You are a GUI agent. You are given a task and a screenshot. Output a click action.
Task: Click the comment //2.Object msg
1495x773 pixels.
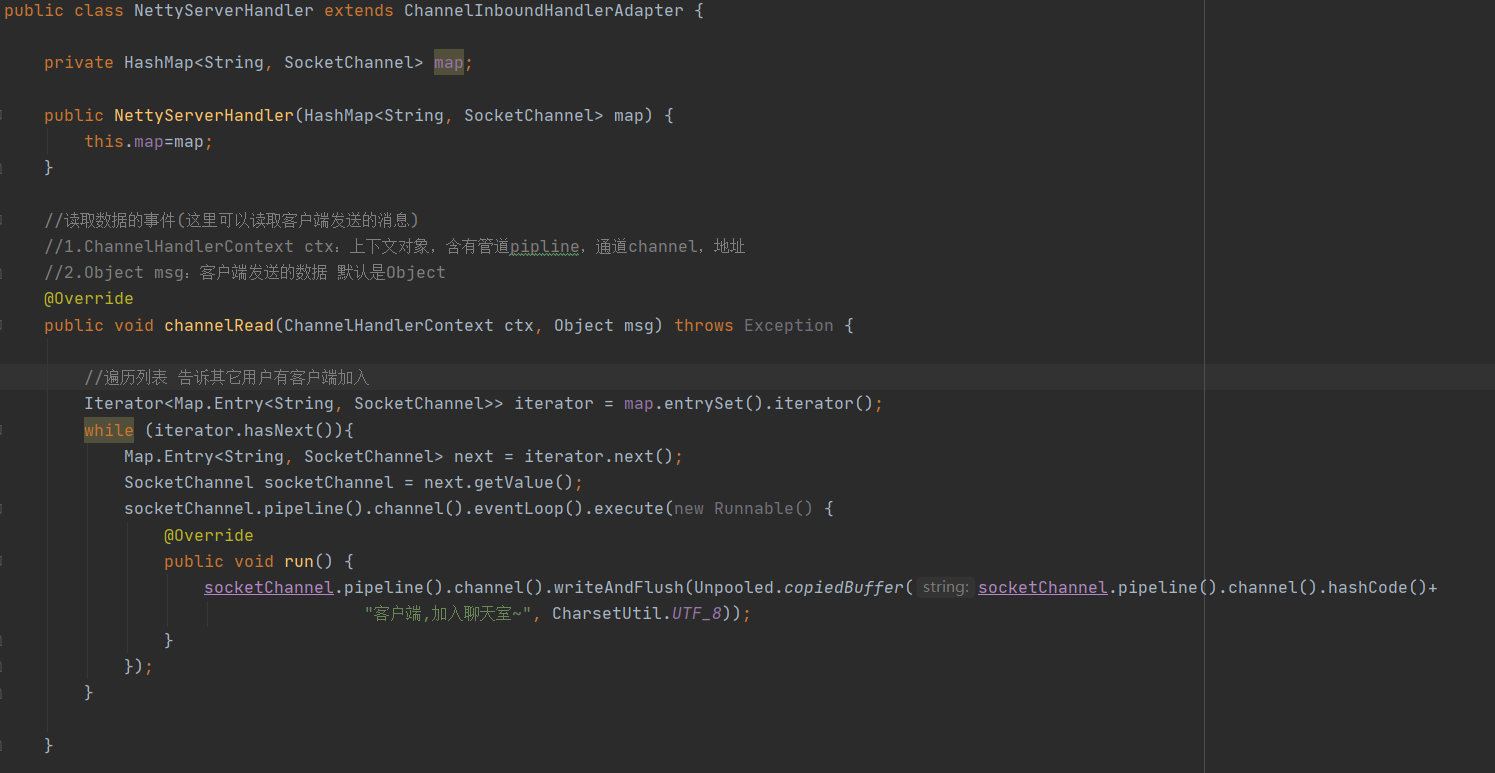245,272
